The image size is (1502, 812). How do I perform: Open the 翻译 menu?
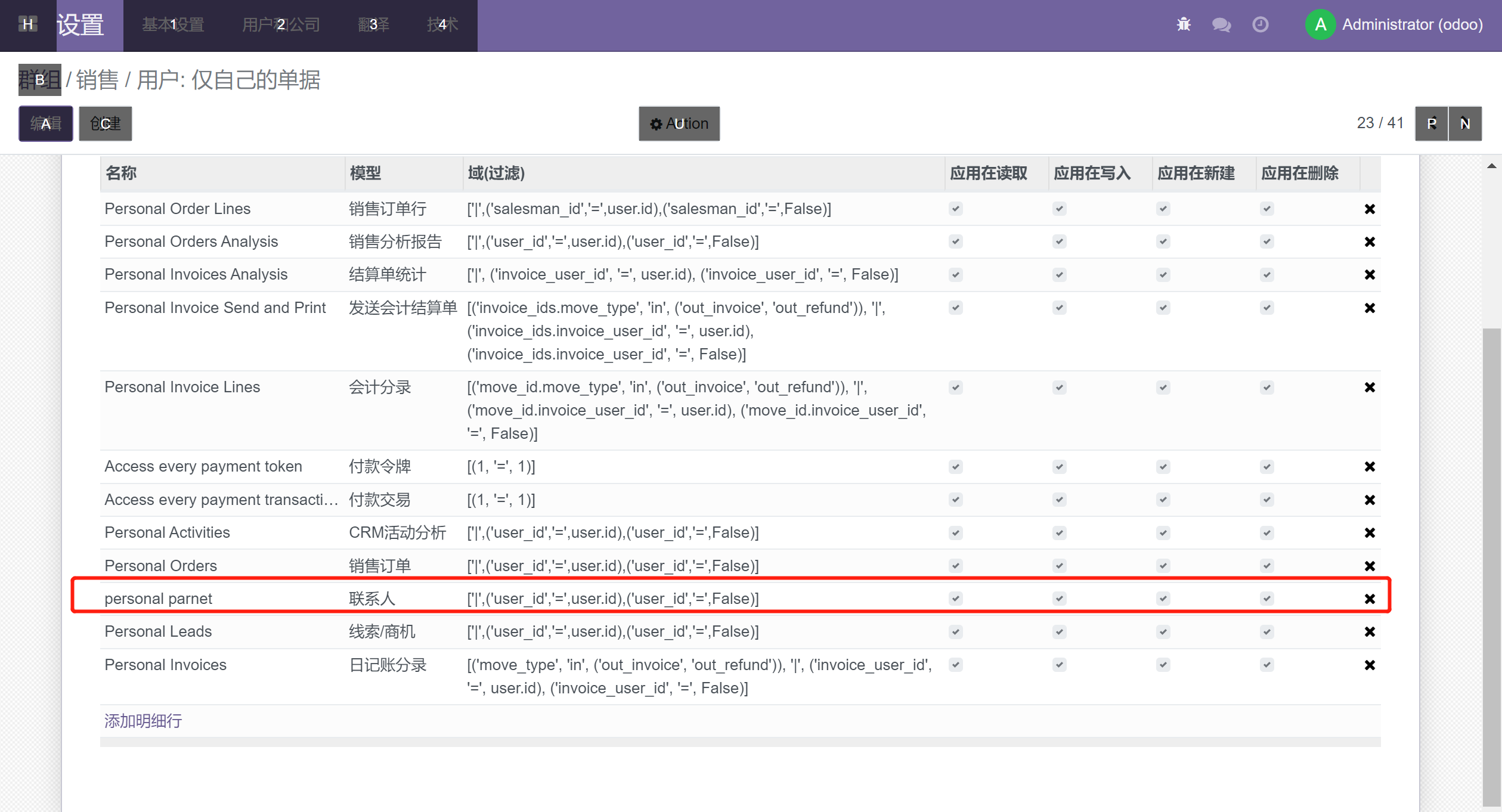point(373,24)
